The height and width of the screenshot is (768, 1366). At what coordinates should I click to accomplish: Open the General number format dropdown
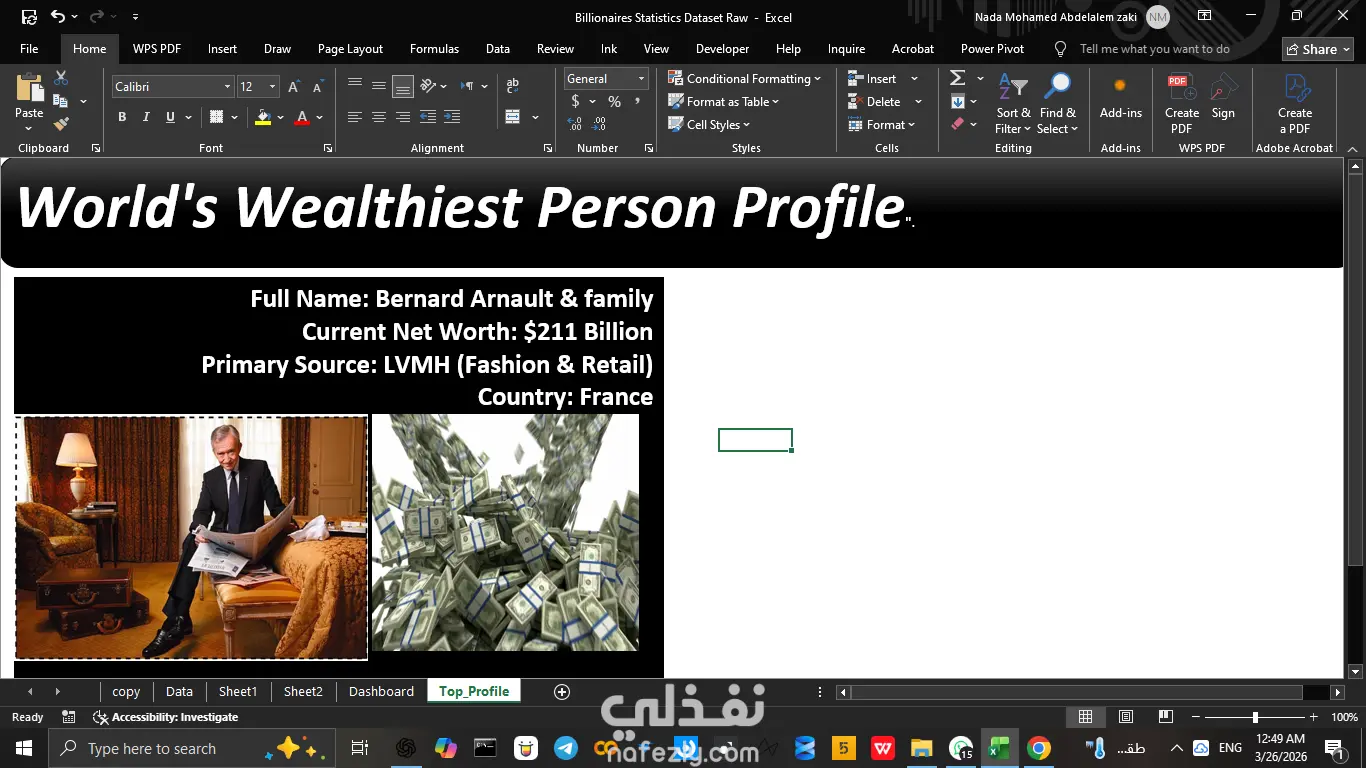(x=641, y=79)
